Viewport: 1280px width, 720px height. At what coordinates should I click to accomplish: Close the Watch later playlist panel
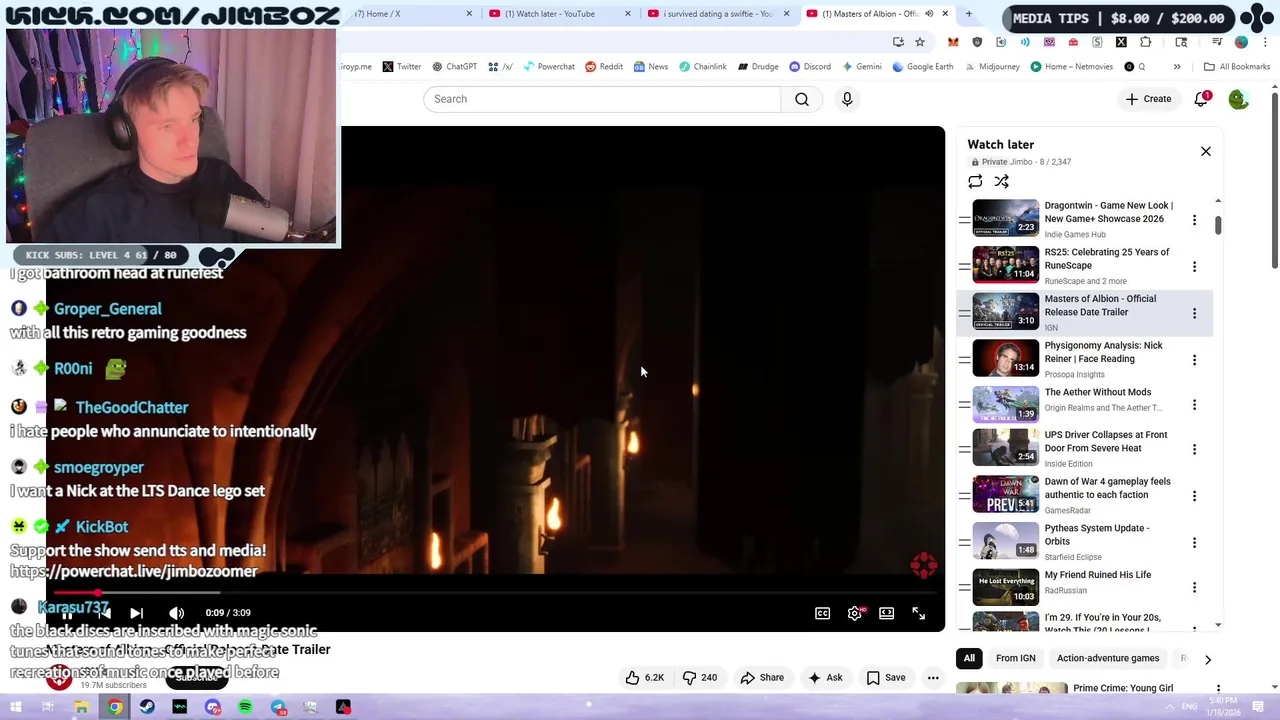point(1206,151)
